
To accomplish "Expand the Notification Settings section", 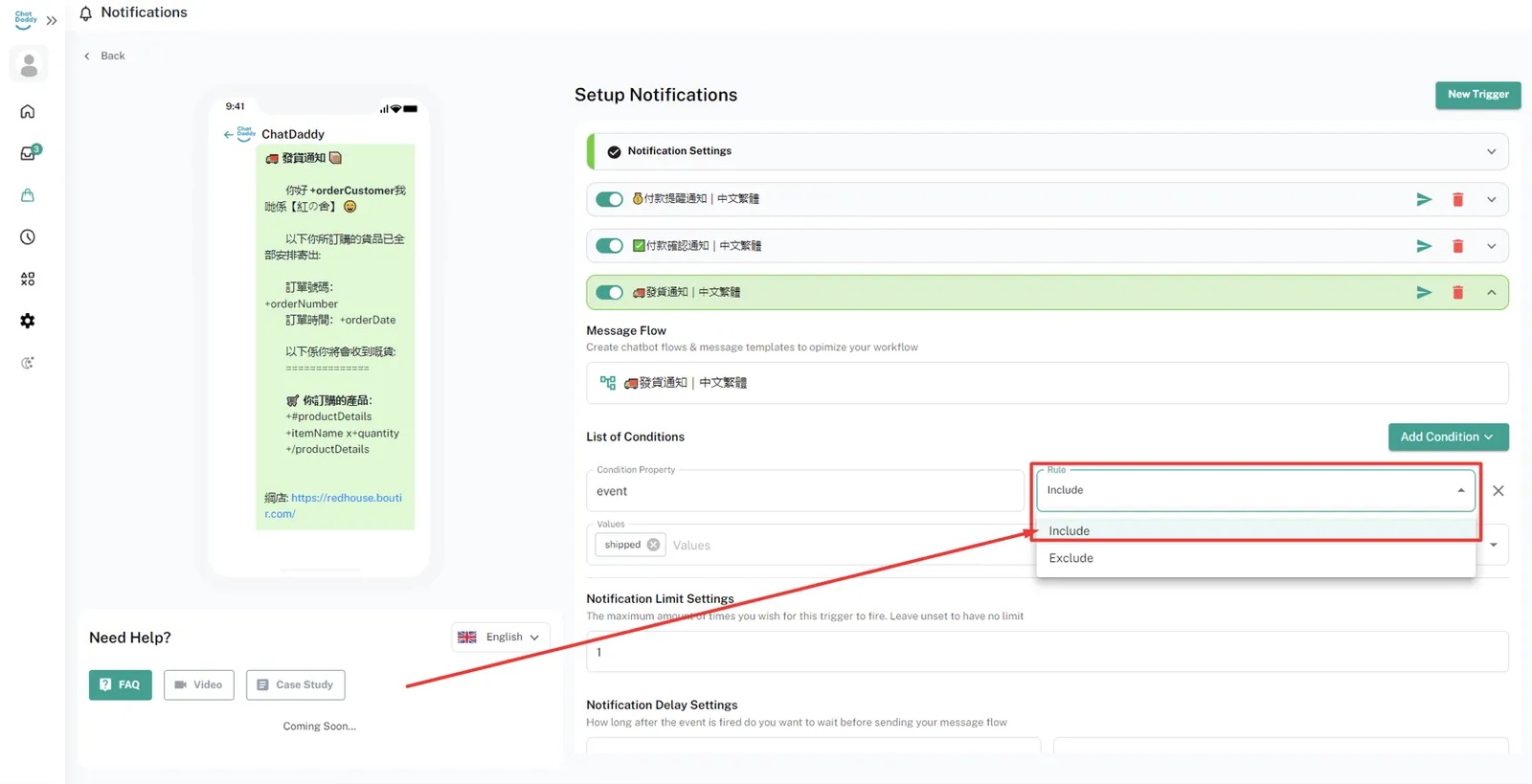I will (x=1491, y=151).
